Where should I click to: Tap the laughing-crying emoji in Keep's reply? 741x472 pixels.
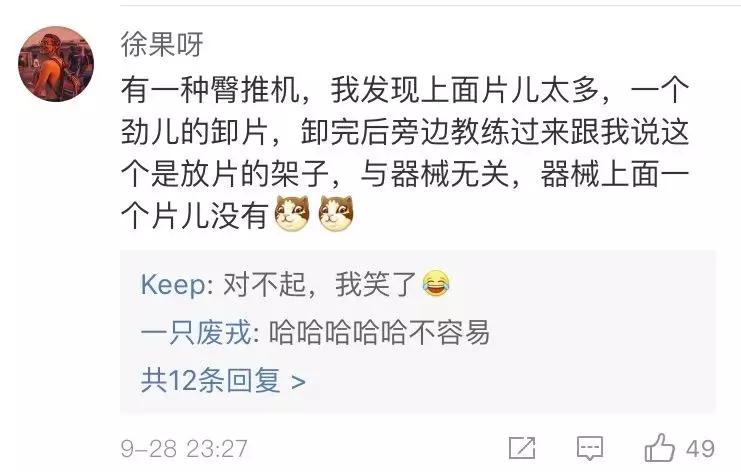pos(436,283)
